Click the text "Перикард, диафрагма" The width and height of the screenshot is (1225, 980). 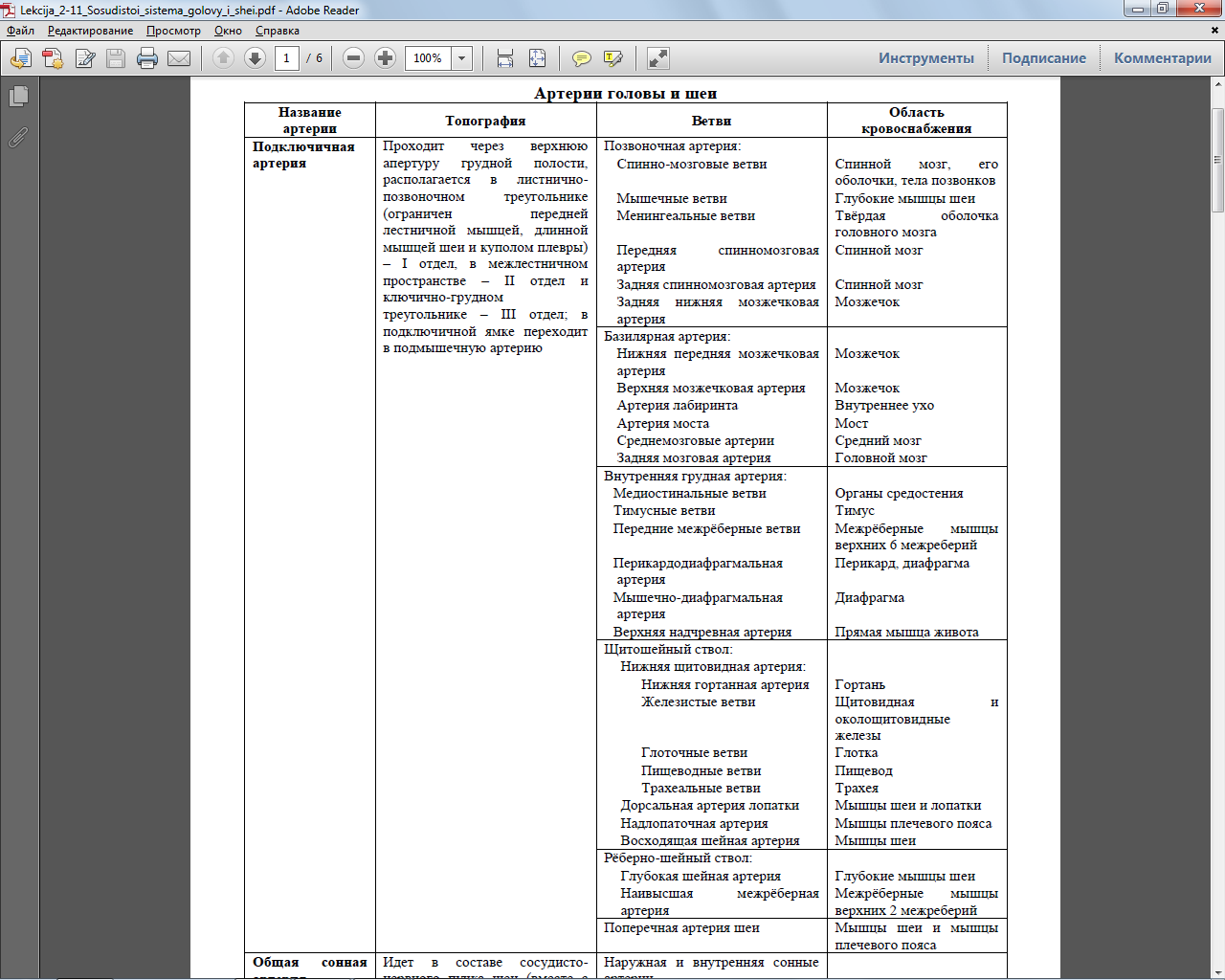click(902, 563)
